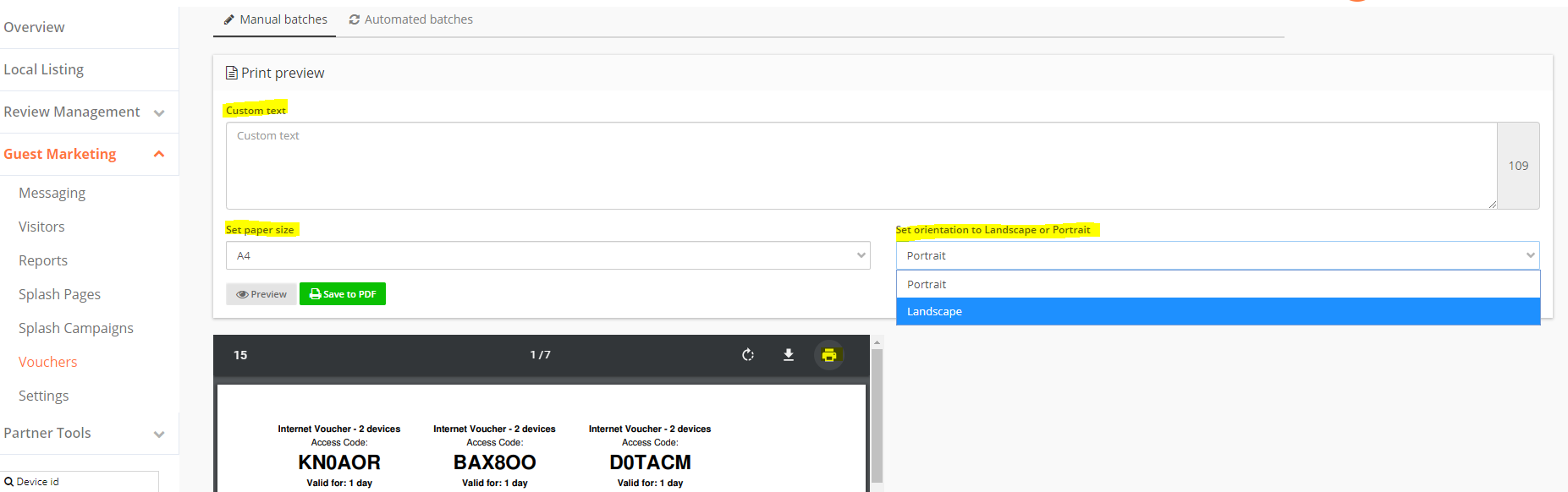The image size is (1568, 492).
Task: Click Save to PDF button
Action: [x=343, y=294]
